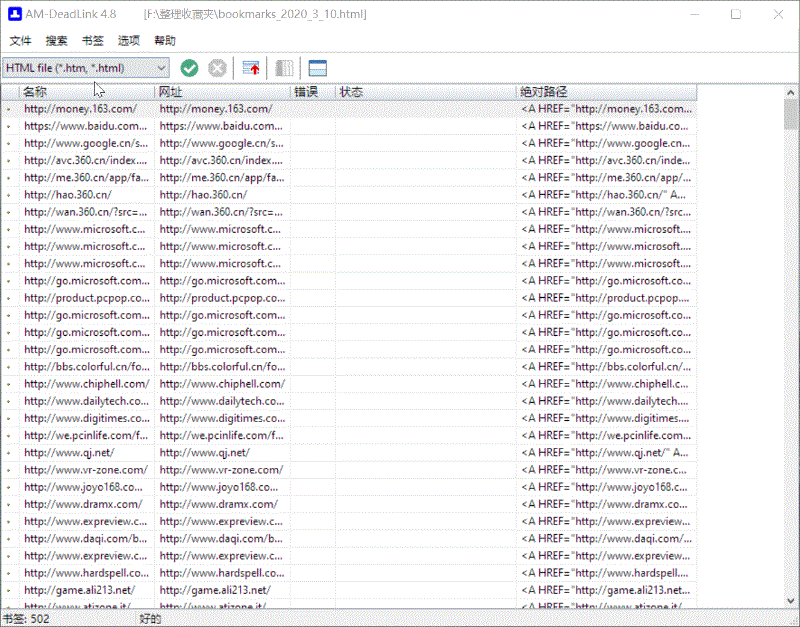This screenshot has width=800, height=627.
Task: Open the 书签 menu
Action: point(93,41)
